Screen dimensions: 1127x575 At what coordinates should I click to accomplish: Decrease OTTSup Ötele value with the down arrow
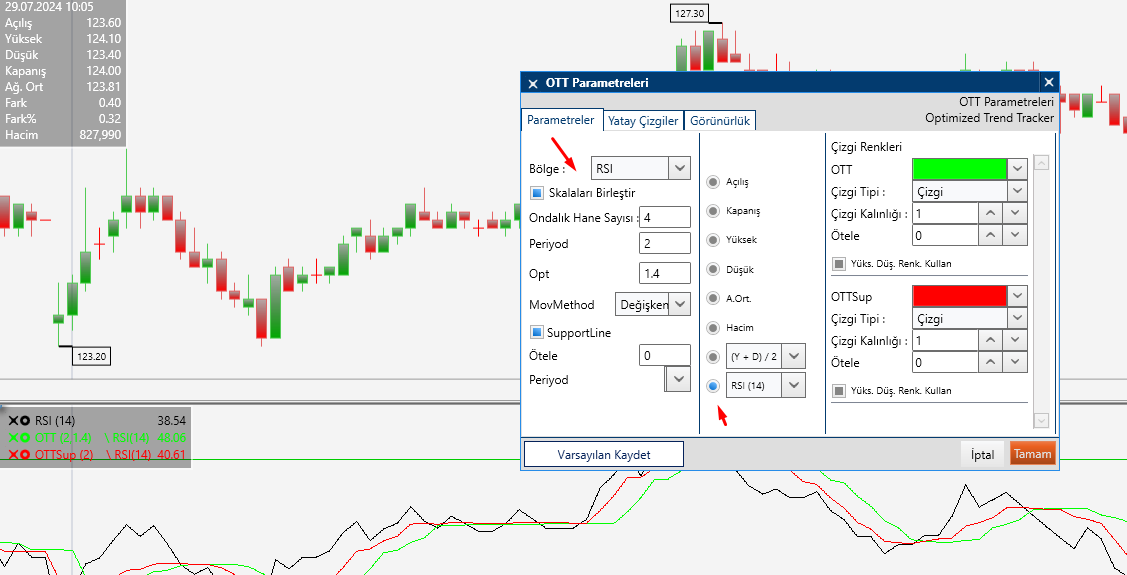click(1017, 363)
